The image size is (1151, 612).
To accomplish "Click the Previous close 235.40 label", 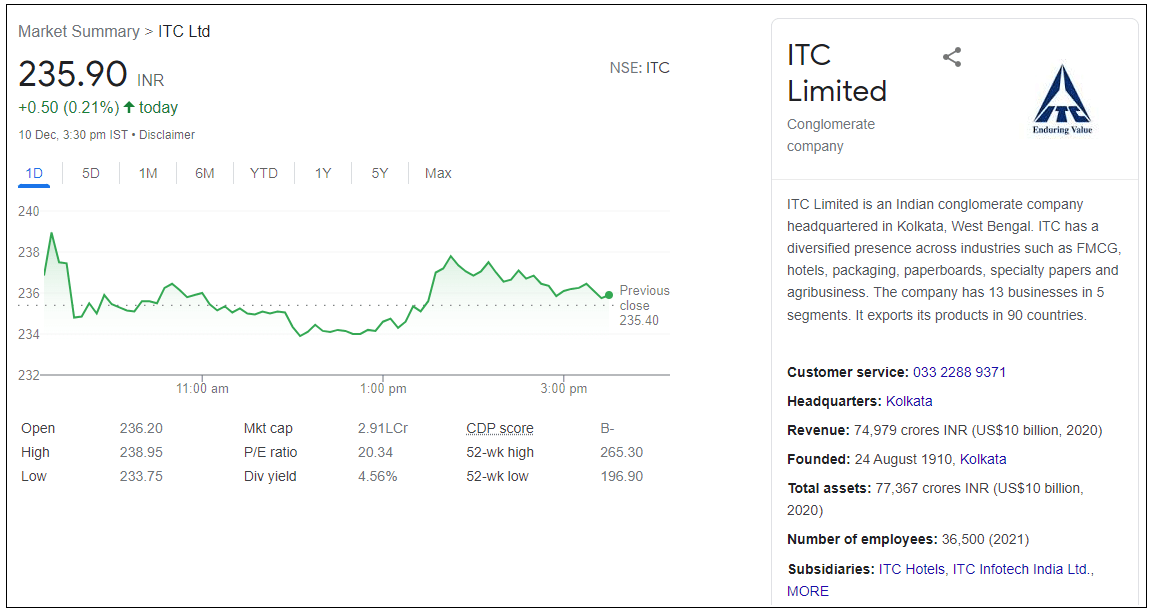I will pos(644,305).
